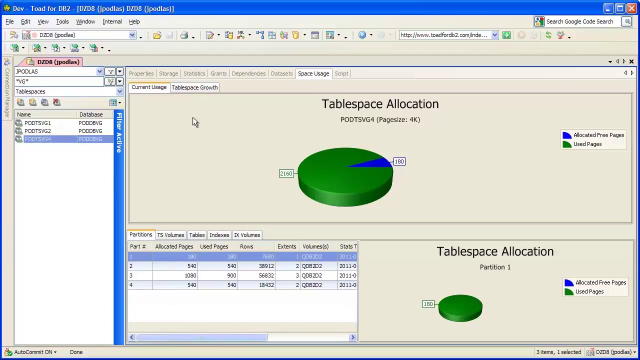Click the PODTSVG1 tablespace row icon
The width and height of the screenshot is (640, 360).
coord(19,123)
